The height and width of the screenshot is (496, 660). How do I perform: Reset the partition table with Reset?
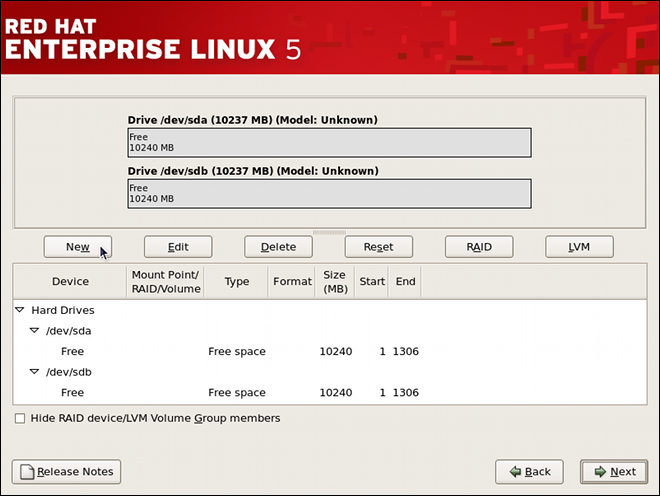(x=378, y=247)
